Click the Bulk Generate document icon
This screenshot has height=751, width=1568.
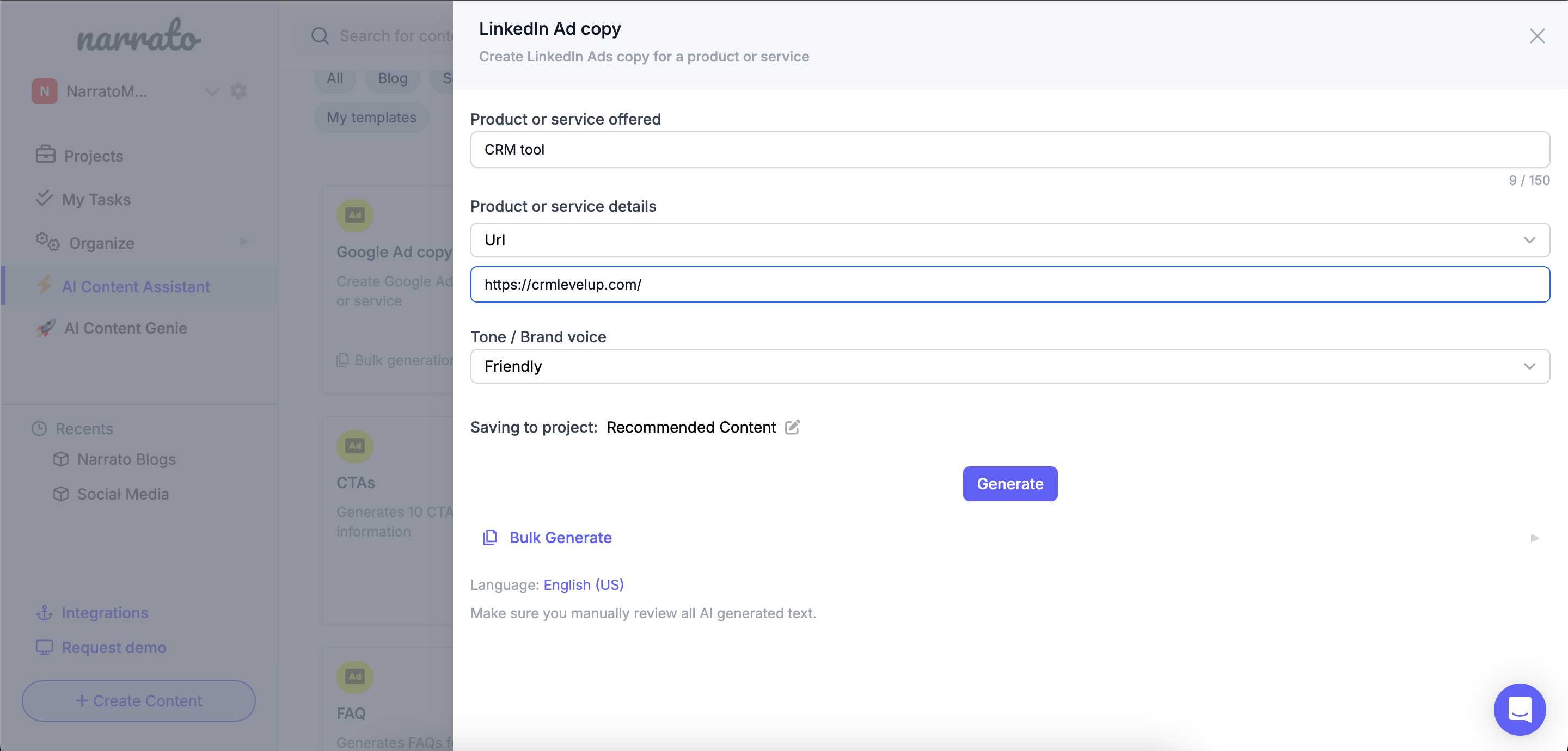coord(489,538)
